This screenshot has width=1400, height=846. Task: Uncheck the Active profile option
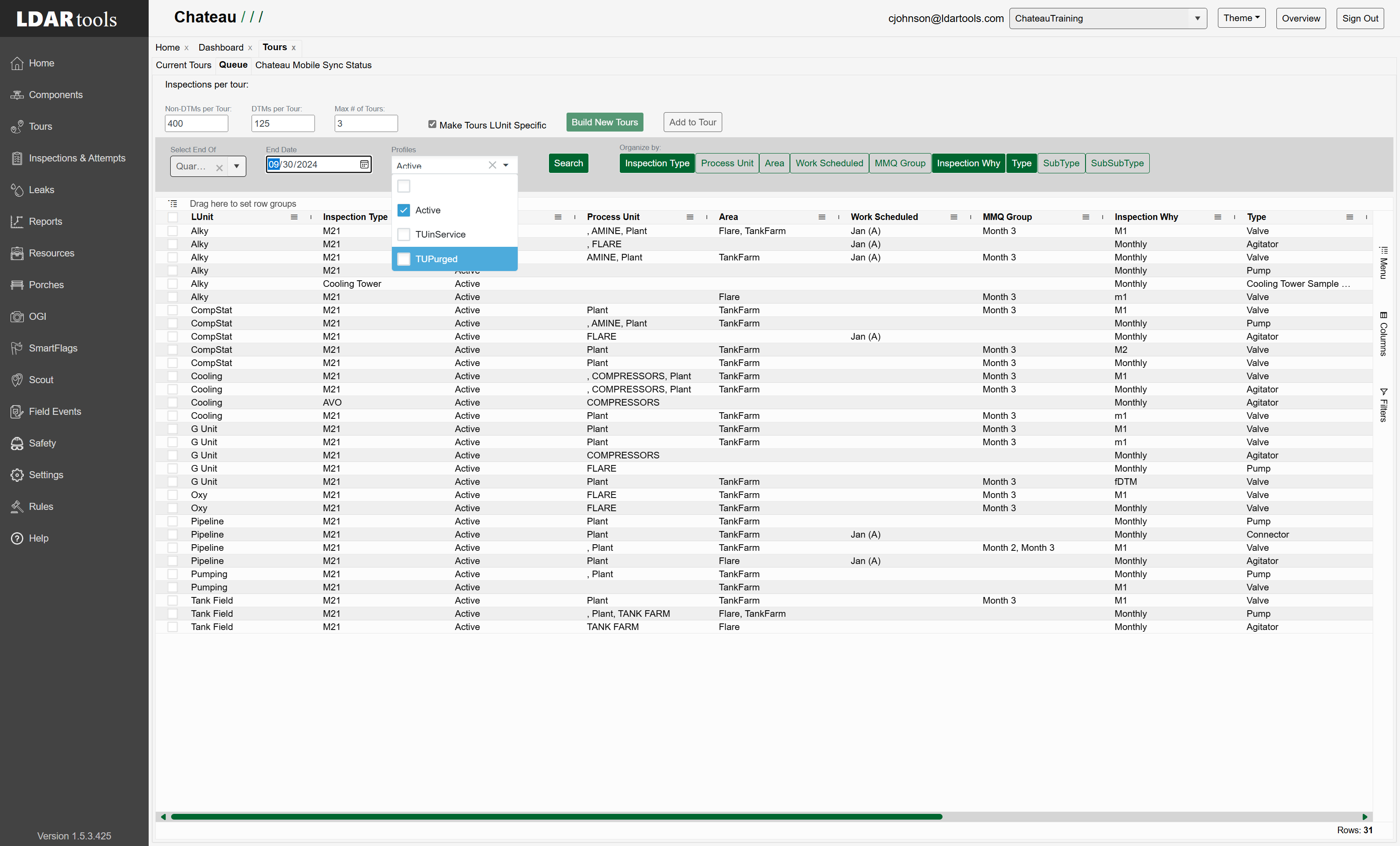tap(404, 210)
